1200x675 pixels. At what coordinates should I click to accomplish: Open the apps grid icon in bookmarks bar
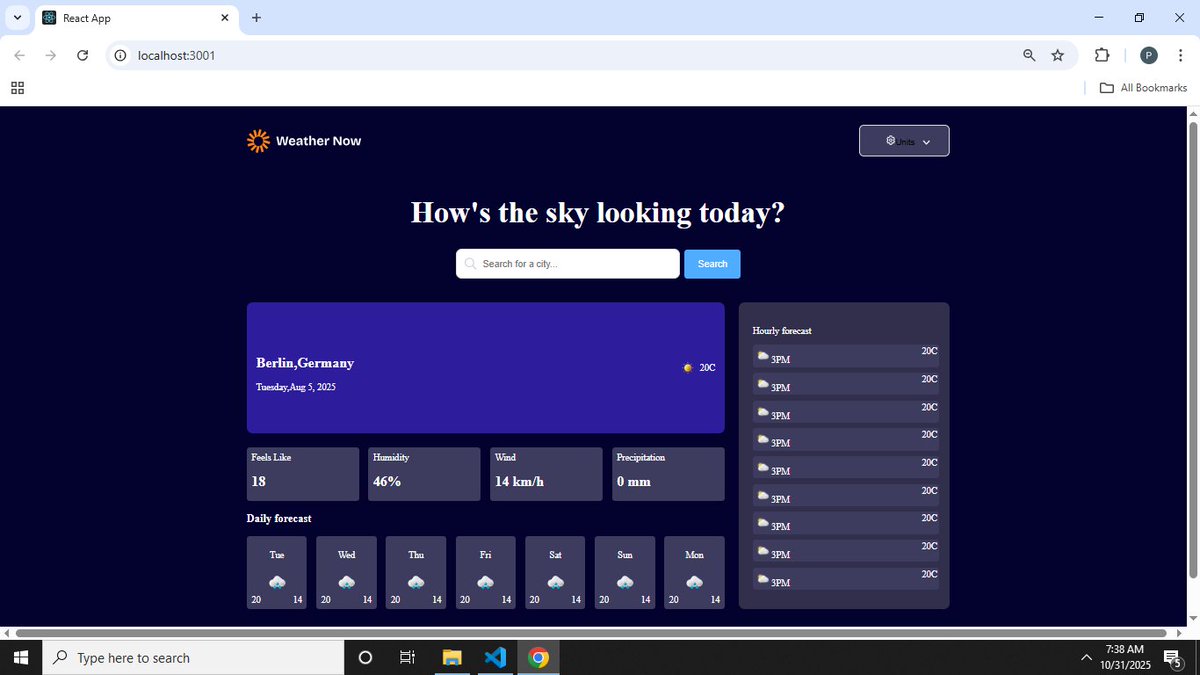[x=17, y=88]
